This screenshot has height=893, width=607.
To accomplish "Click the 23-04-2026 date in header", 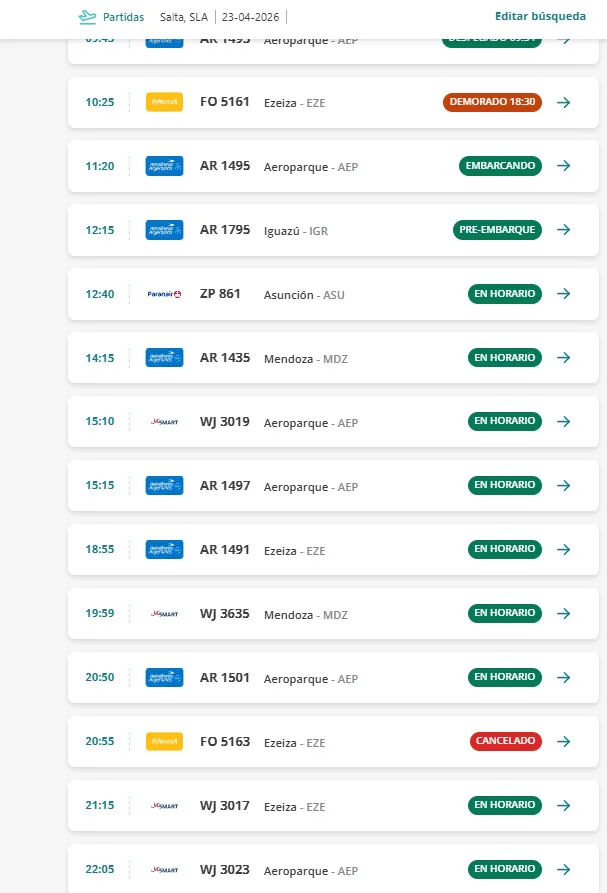I will tap(251, 17).
